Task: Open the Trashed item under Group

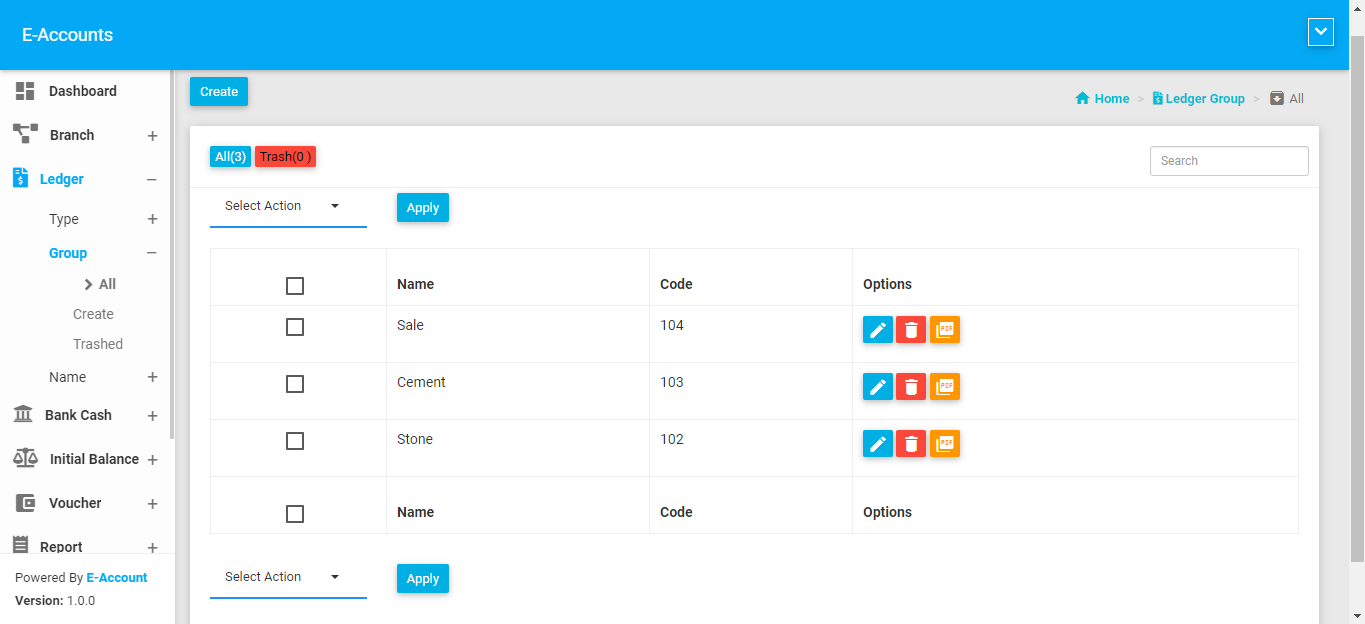Action: tap(98, 344)
